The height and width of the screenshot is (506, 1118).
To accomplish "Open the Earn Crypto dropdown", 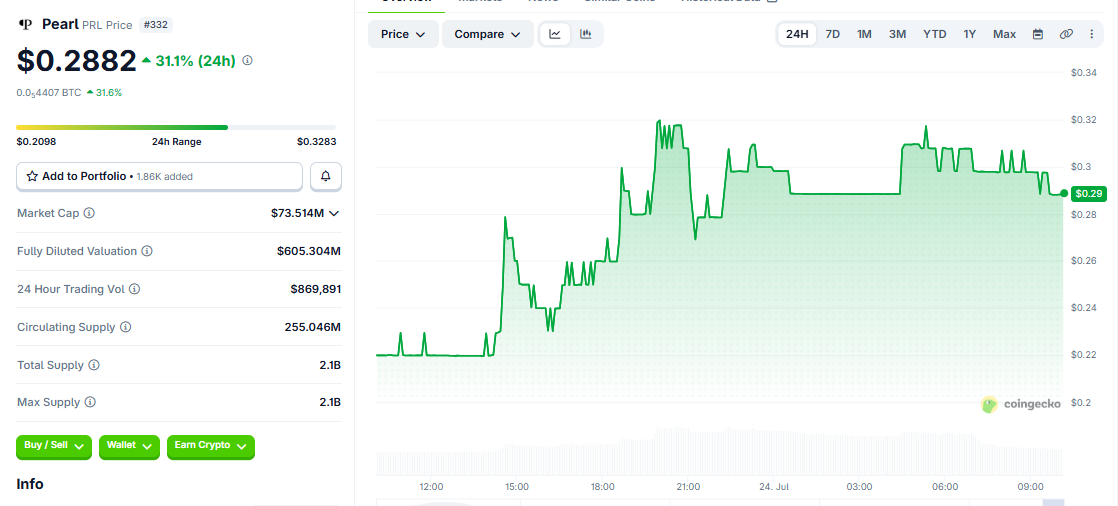I will click(x=210, y=446).
